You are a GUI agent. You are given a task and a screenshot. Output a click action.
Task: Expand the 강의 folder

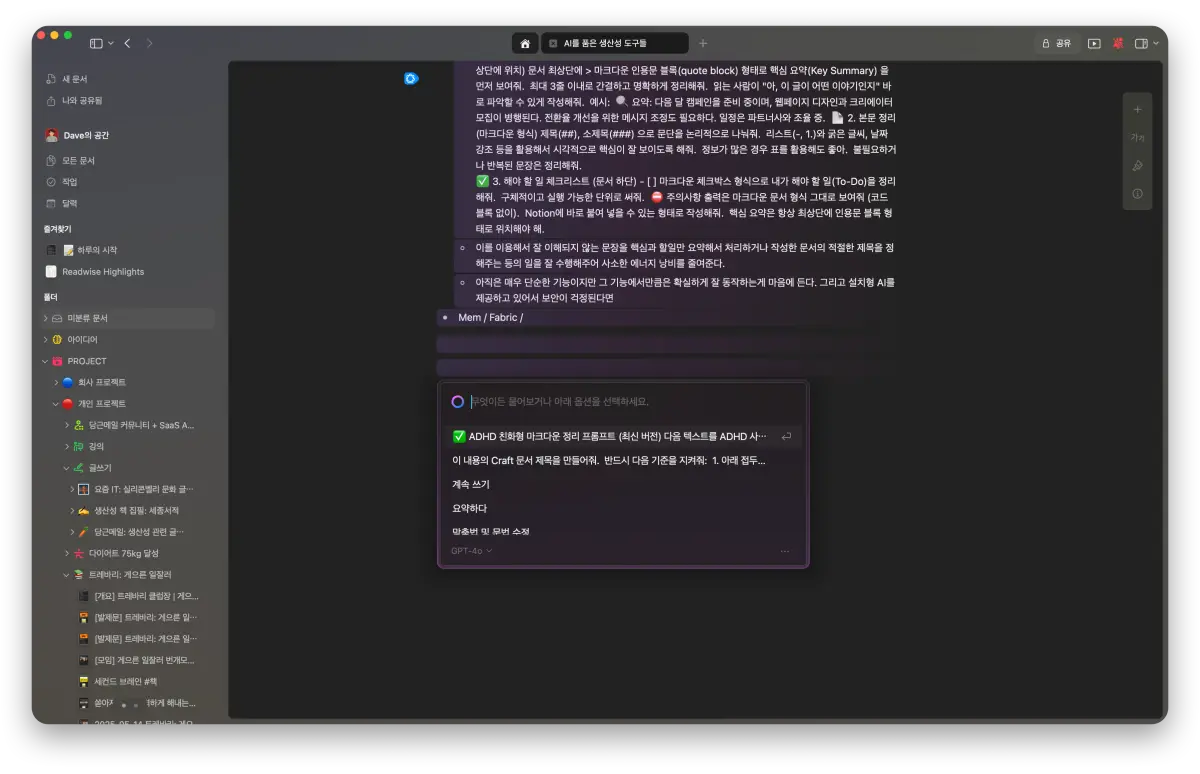(67, 447)
